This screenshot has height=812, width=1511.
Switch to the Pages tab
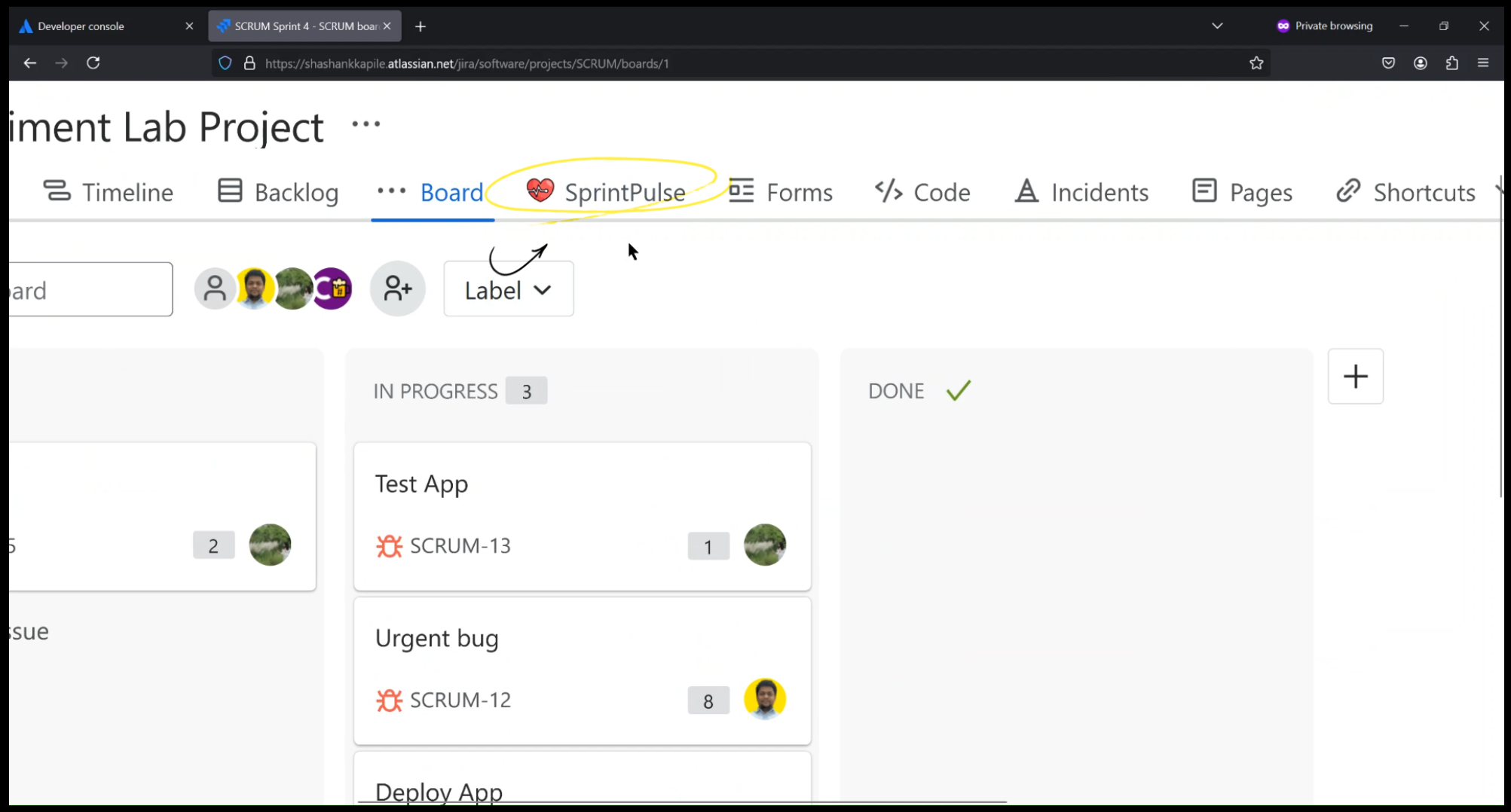(1242, 192)
